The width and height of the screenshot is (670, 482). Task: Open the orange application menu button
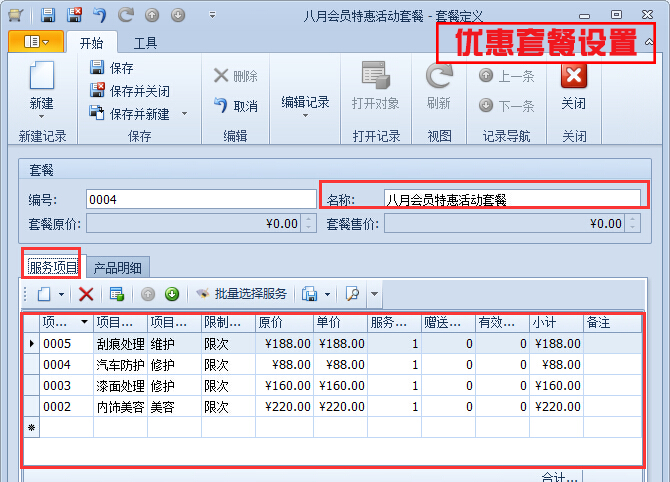(x=36, y=42)
